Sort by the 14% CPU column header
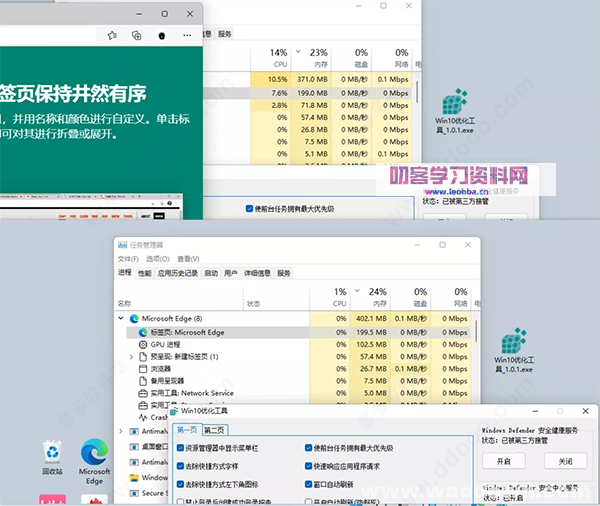The image size is (600, 506). (x=271, y=59)
